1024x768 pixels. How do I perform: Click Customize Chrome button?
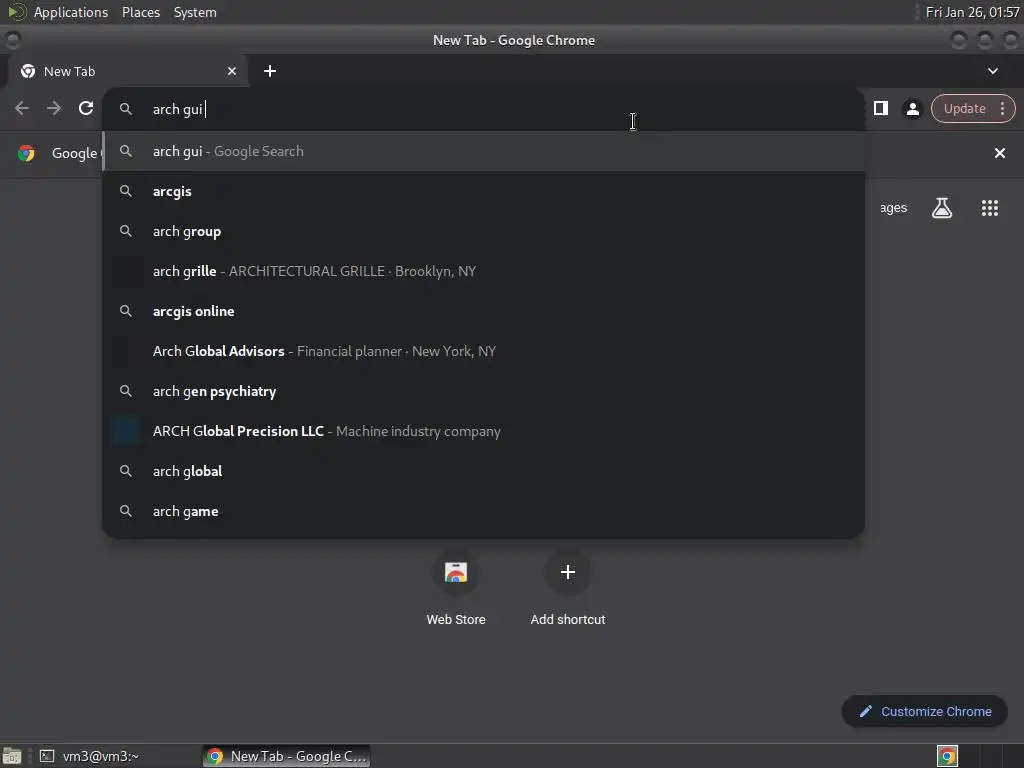click(x=925, y=711)
